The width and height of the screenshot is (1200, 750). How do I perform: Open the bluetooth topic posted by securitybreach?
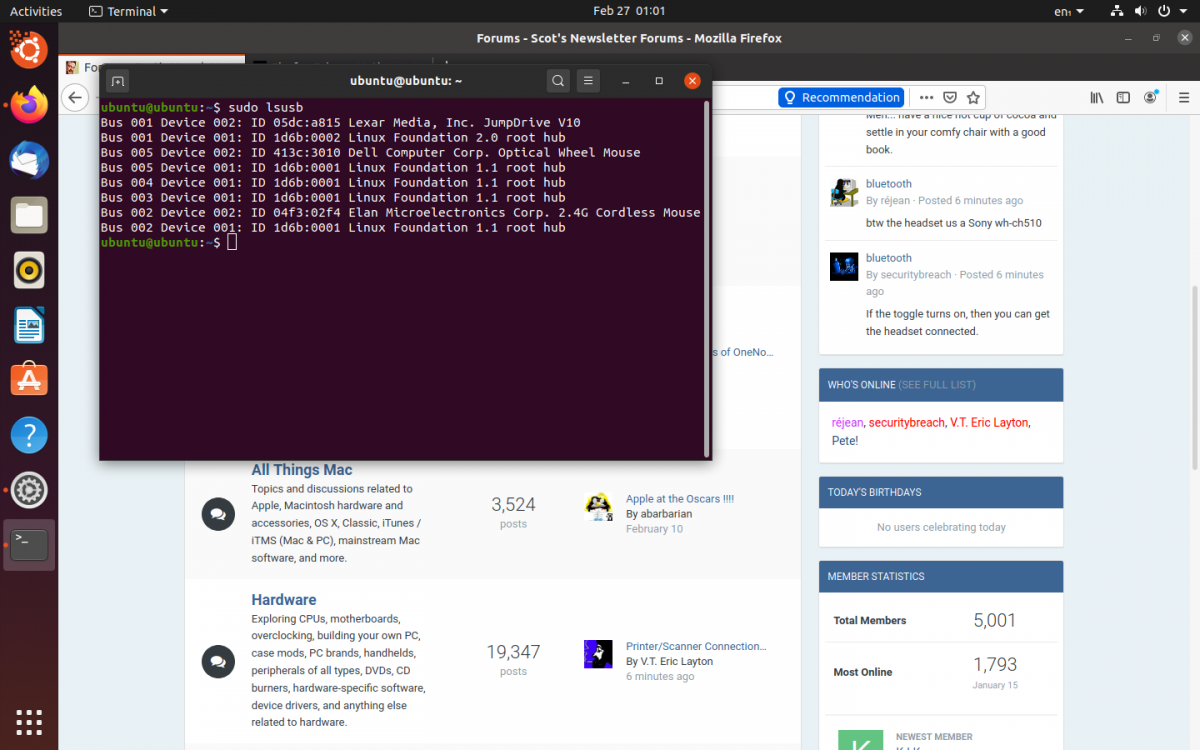pos(889,258)
